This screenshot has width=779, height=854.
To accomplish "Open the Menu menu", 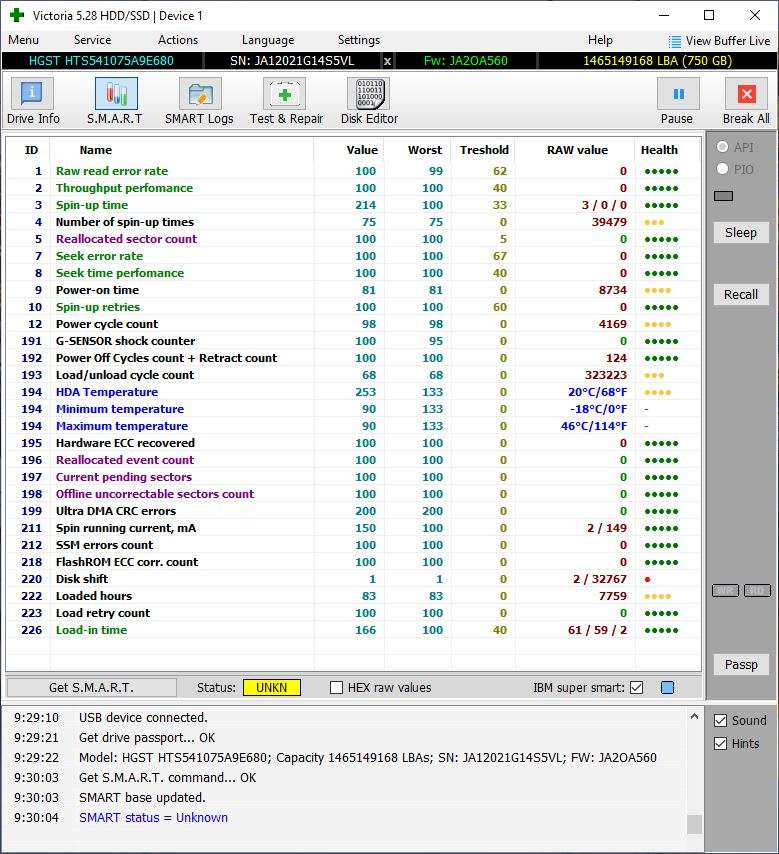I will click(23, 40).
